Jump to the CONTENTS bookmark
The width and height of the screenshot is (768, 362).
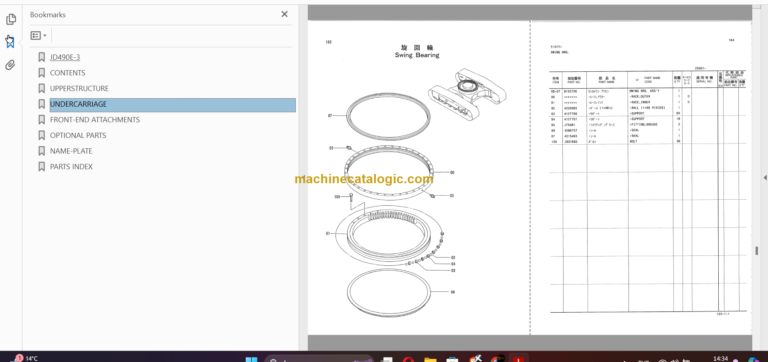[x=68, y=73]
